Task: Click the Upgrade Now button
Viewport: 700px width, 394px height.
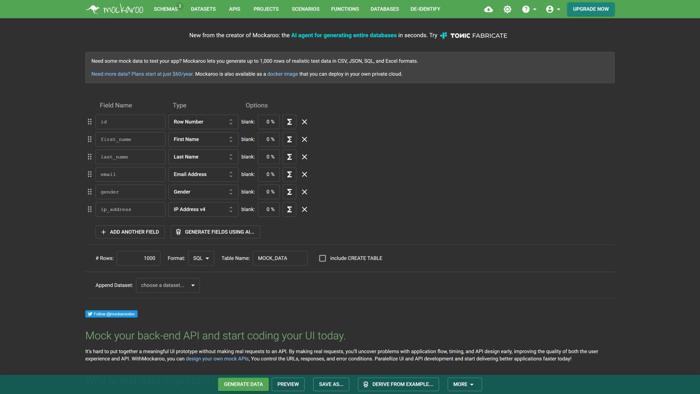Action: tap(590, 9)
